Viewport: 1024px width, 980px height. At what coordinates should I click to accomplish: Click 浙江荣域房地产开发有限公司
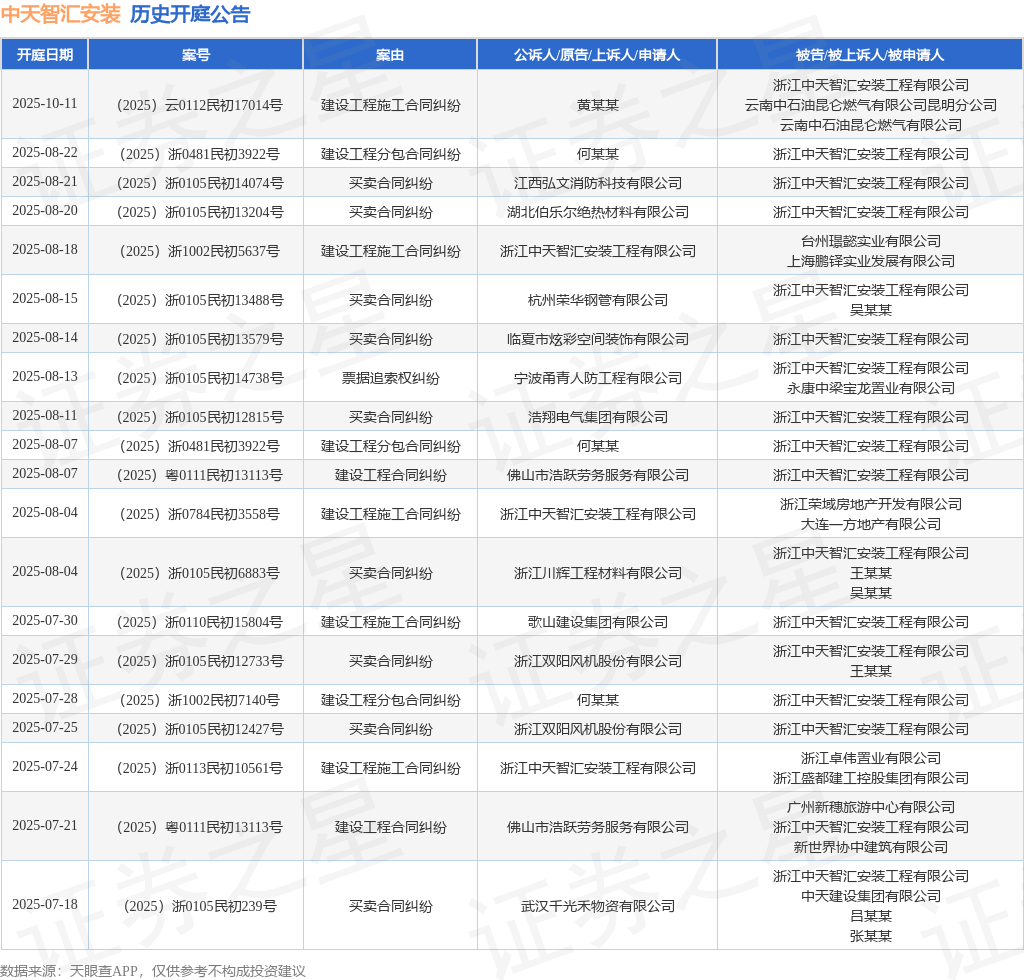pos(871,505)
